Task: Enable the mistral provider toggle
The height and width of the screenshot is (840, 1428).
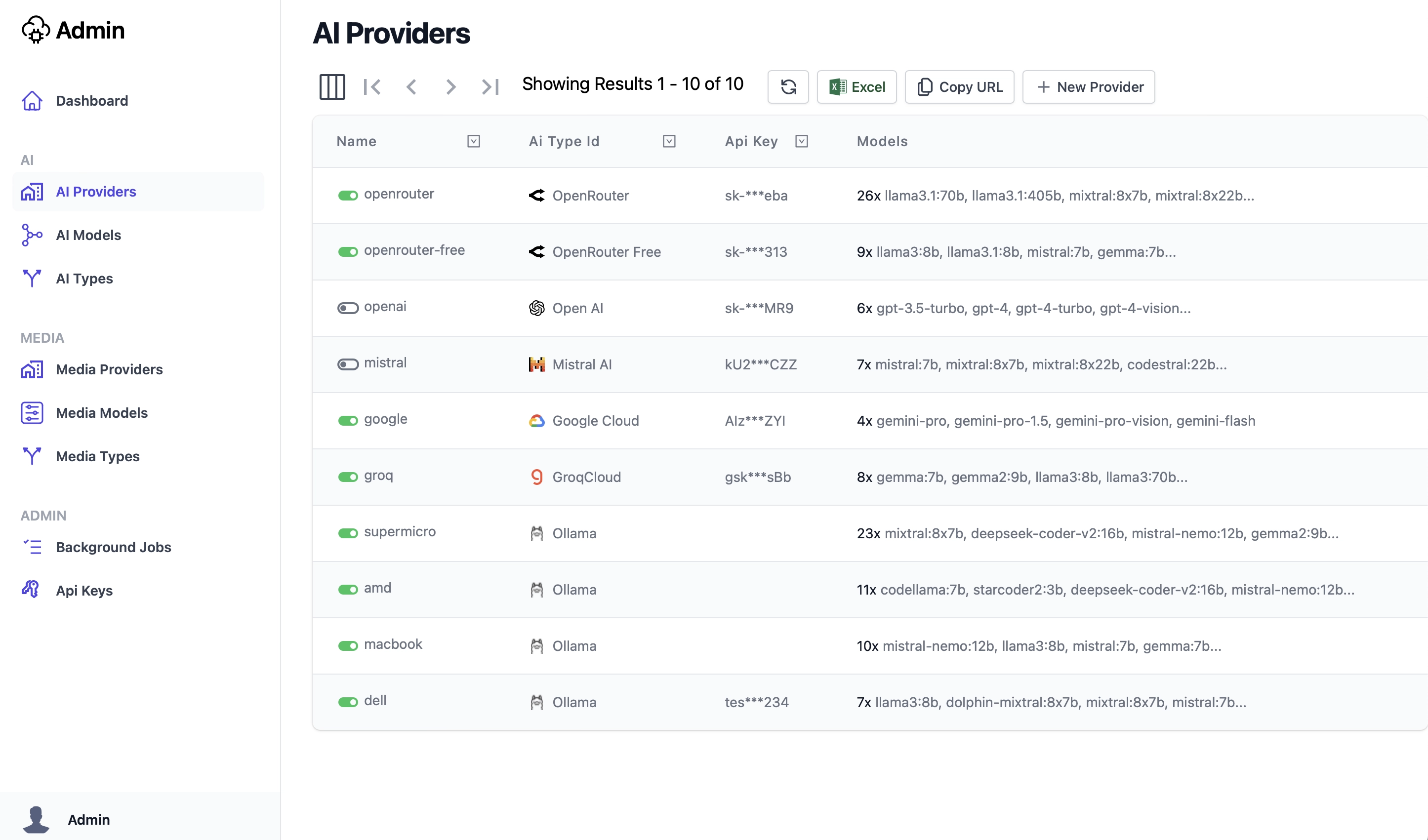Action: (348, 364)
